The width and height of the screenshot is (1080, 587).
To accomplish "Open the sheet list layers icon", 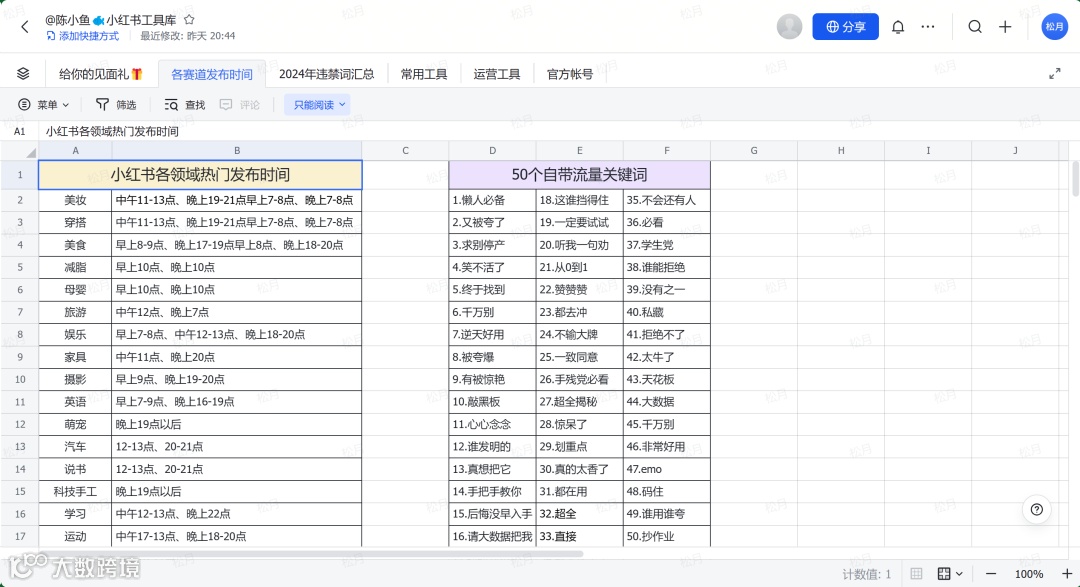I will pos(23,74).
